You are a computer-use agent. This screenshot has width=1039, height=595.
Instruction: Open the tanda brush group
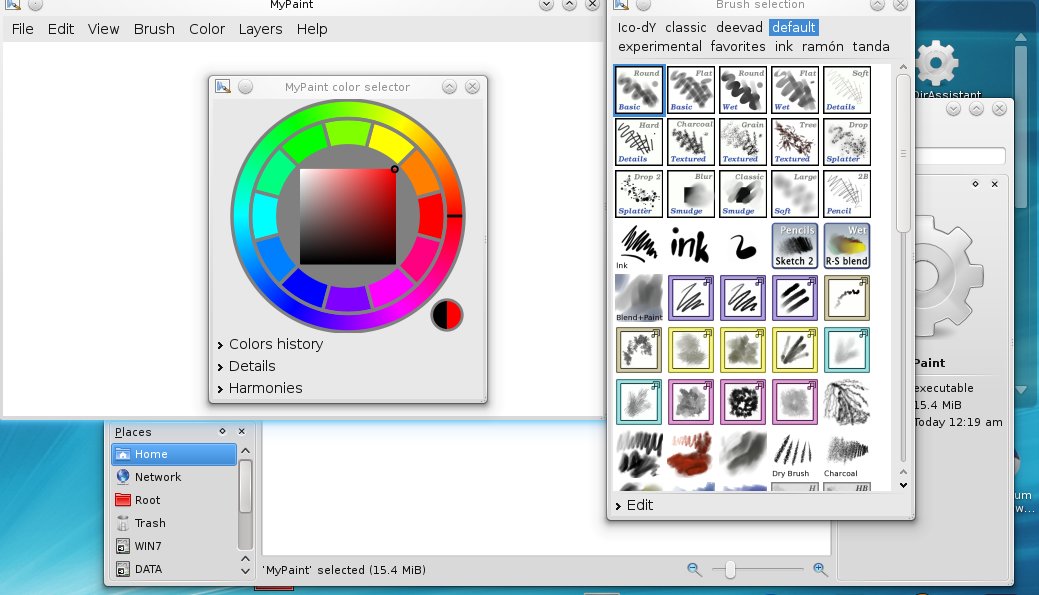pyautogui.click(x=871, y=46)
